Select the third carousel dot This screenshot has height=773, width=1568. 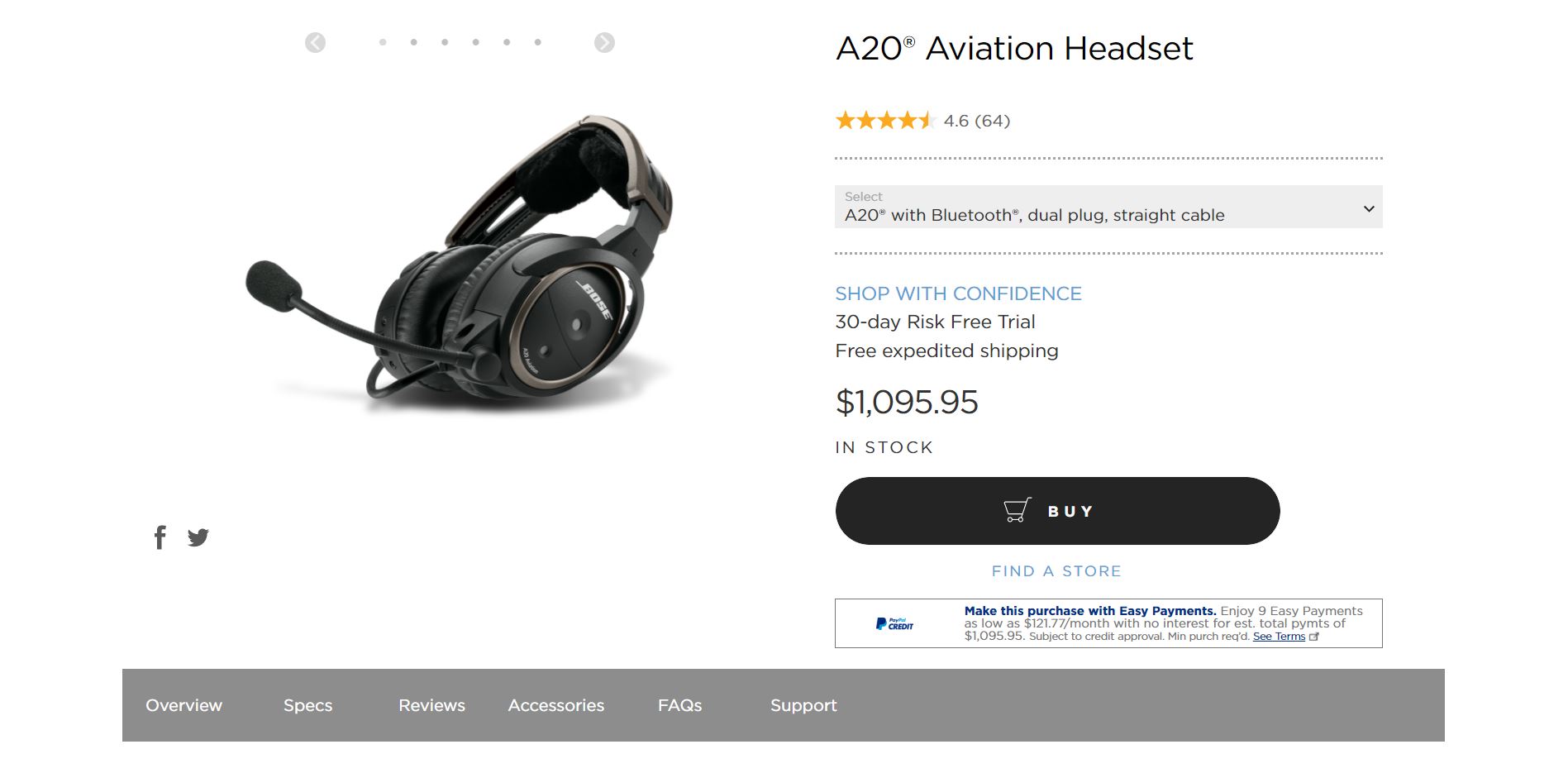445,42
